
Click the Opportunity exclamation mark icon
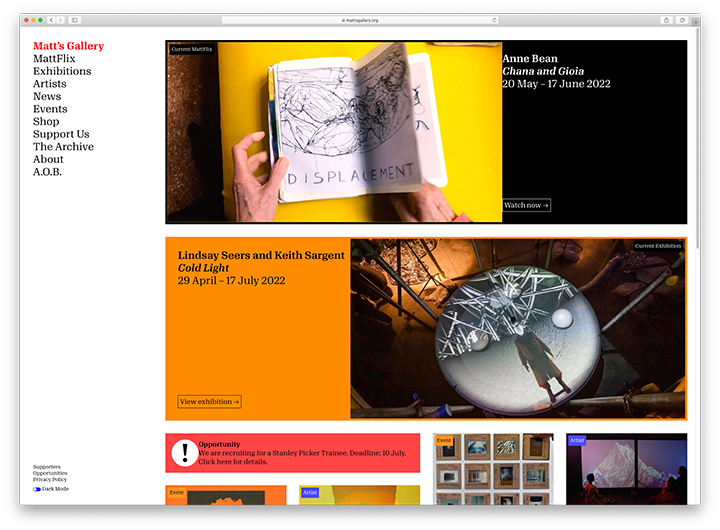(184, 453)
